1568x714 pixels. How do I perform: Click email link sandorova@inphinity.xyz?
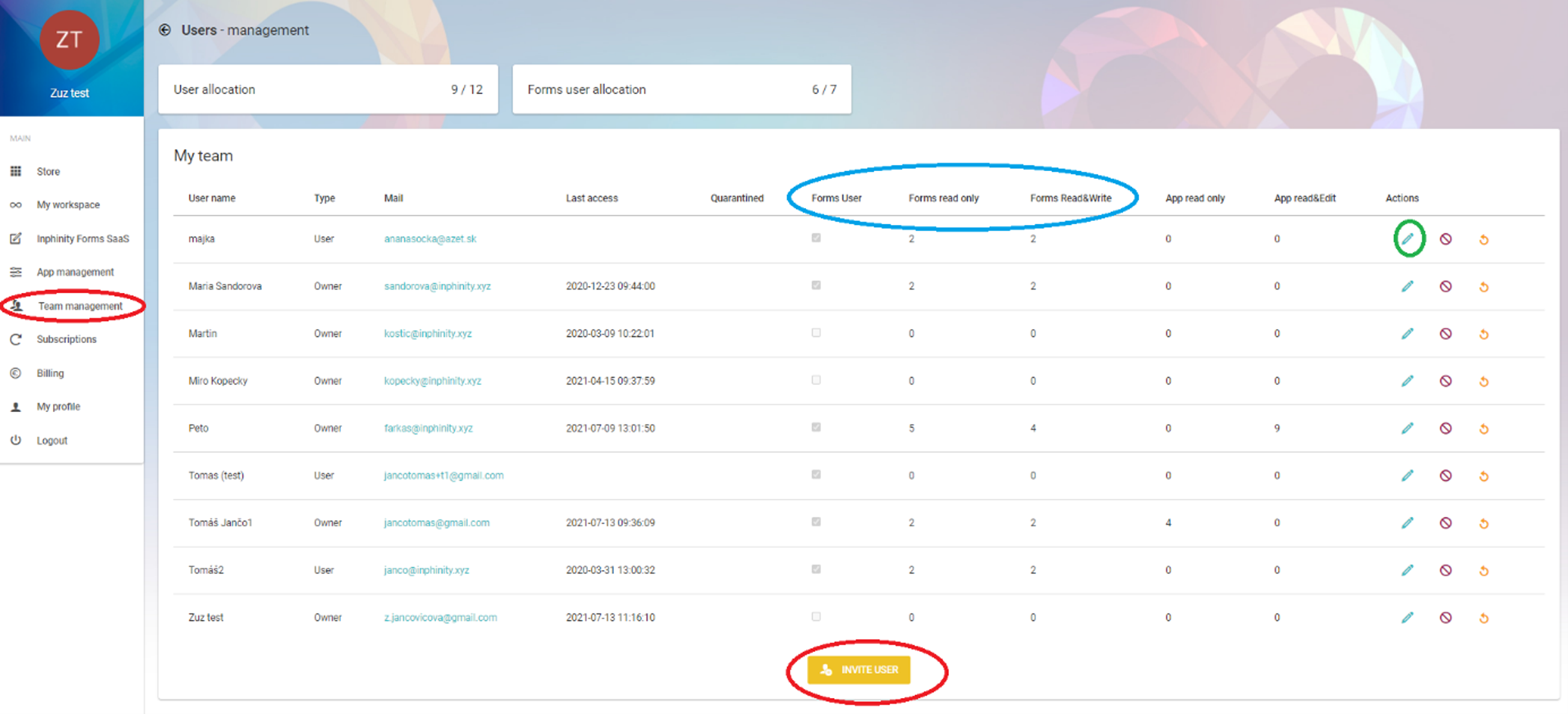click(x=437, y=286)
